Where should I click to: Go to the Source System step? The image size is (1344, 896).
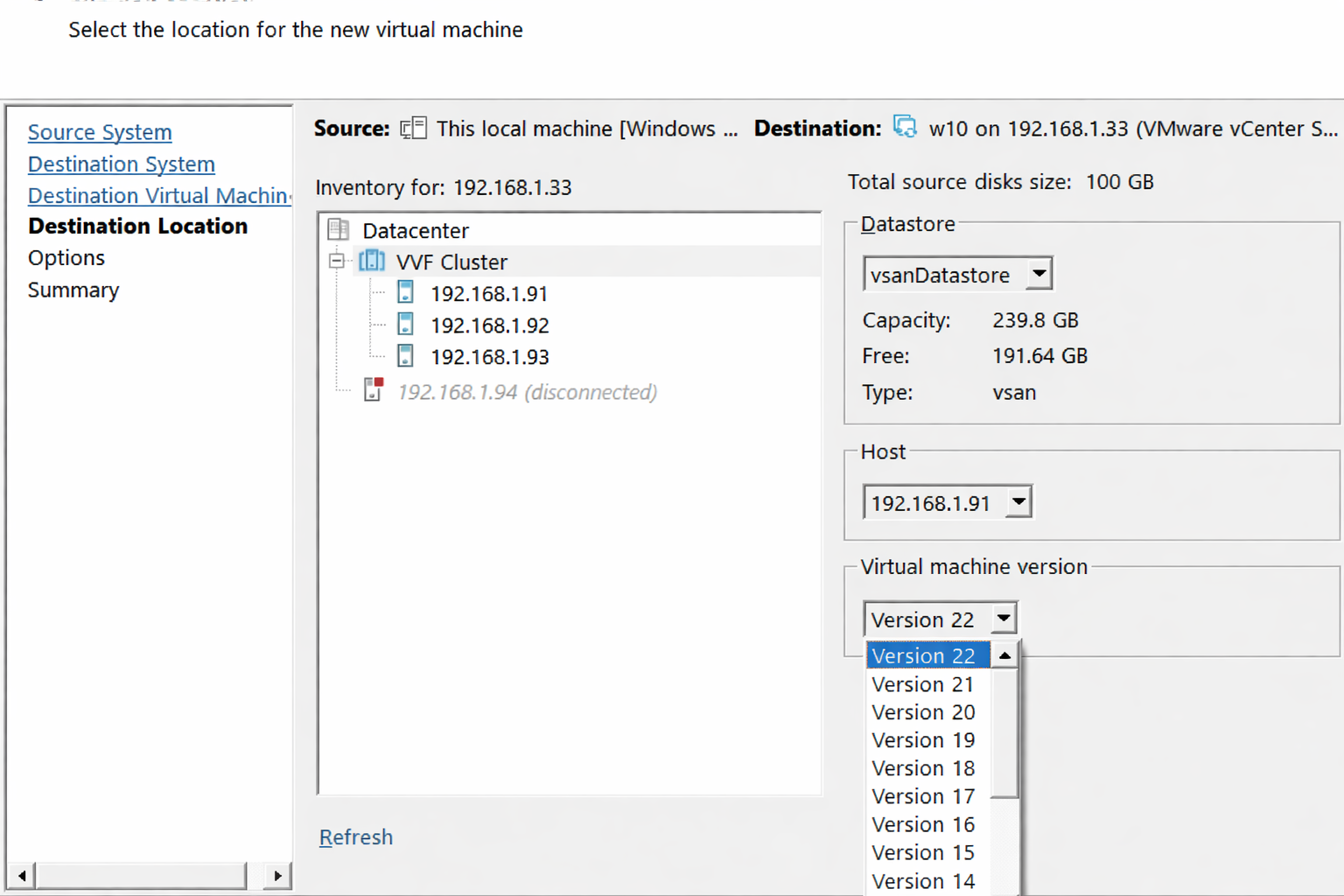pos(100,132)
